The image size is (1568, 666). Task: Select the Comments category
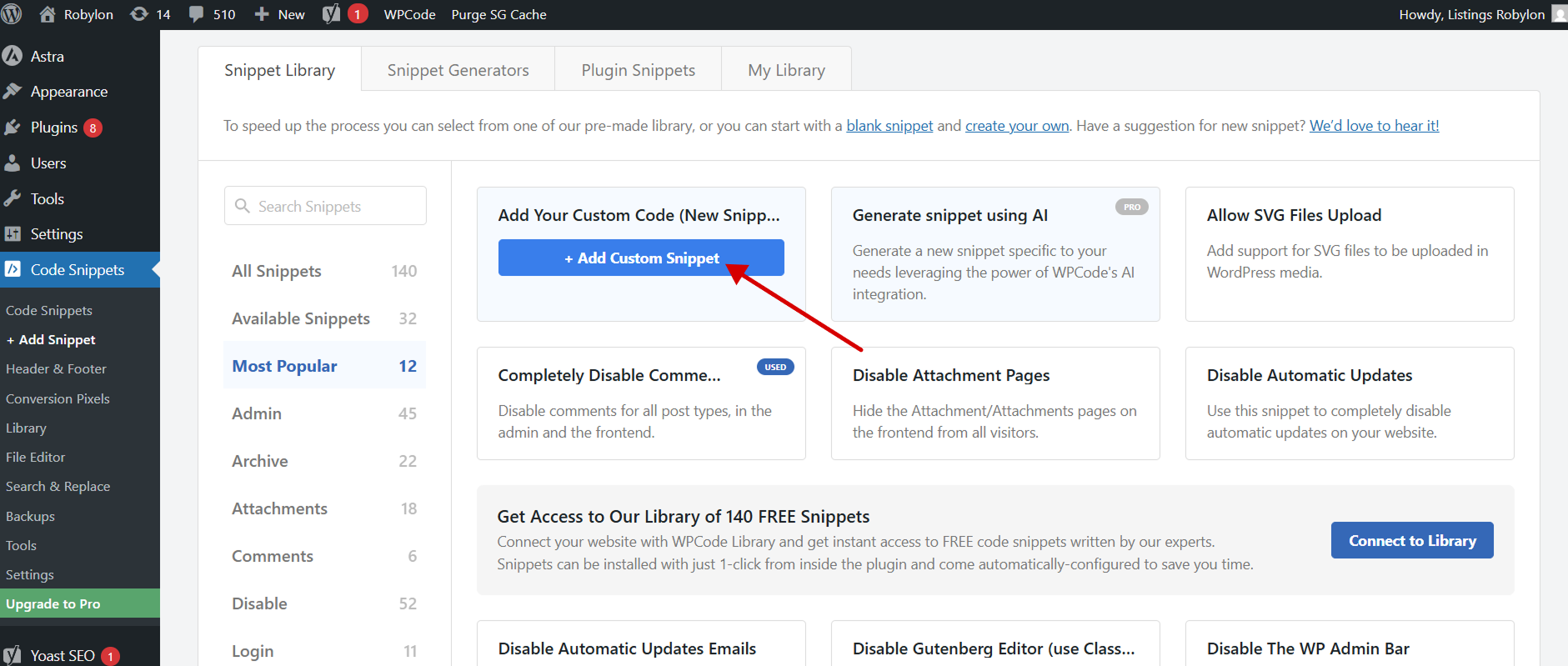click(324, 556)
